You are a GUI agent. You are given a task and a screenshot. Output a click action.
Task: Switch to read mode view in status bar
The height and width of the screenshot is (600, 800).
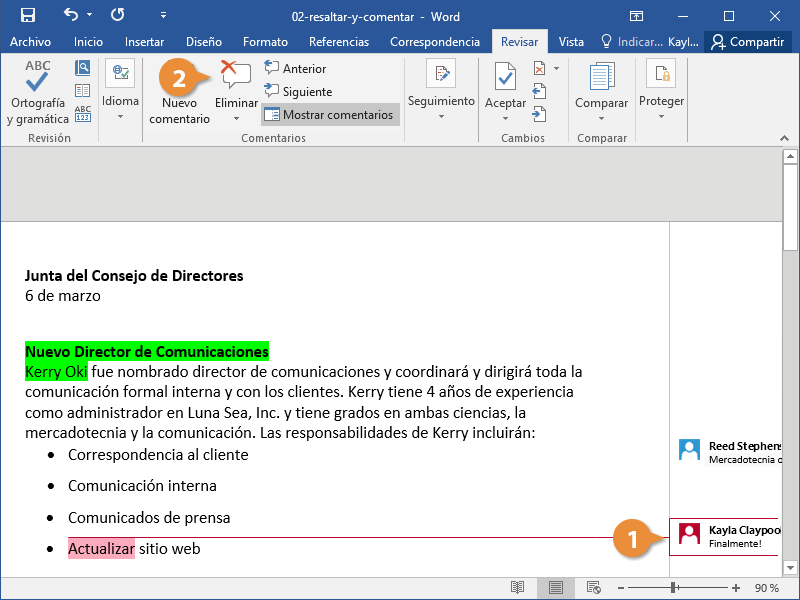pyautogui.click(x=517, y=587)
